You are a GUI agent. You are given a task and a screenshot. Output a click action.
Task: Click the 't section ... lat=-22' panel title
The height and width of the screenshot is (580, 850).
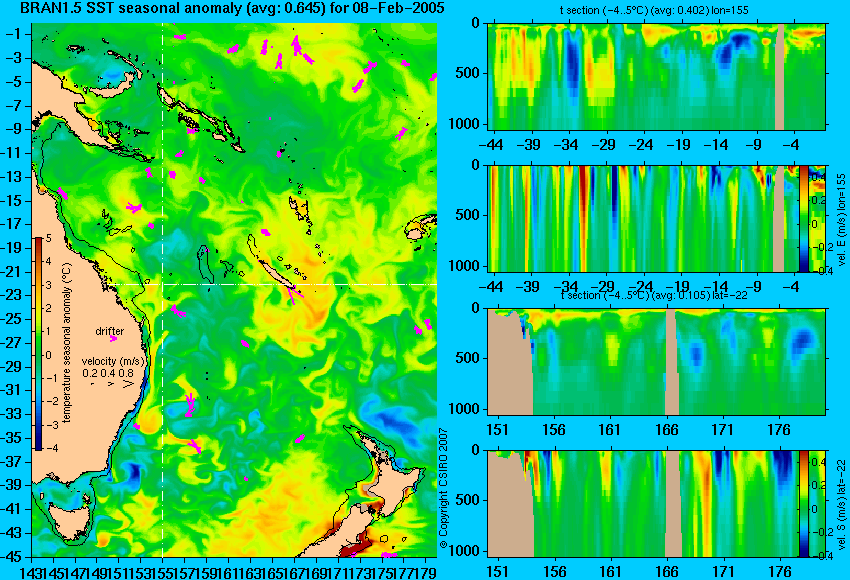click(x=654, y=295)
